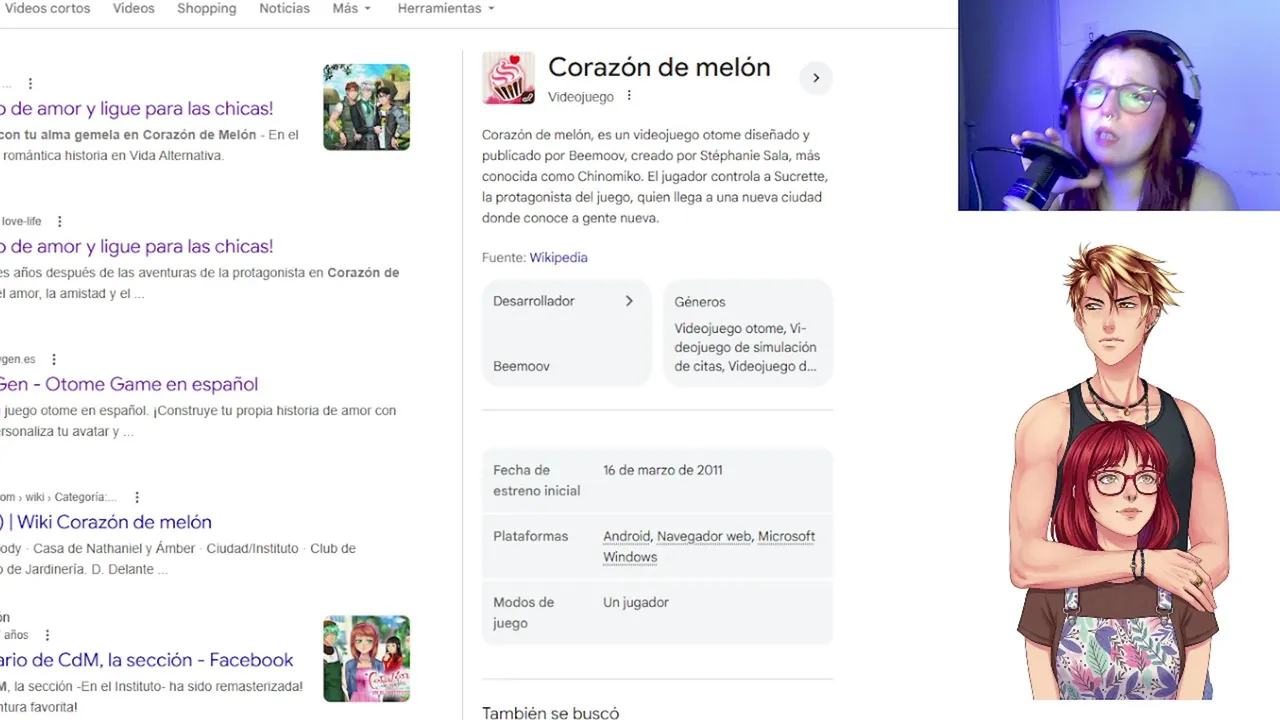Screen dimensions: 1280x720
Task: Click the streamer webcam overlay
Action: coord(1119,105)
